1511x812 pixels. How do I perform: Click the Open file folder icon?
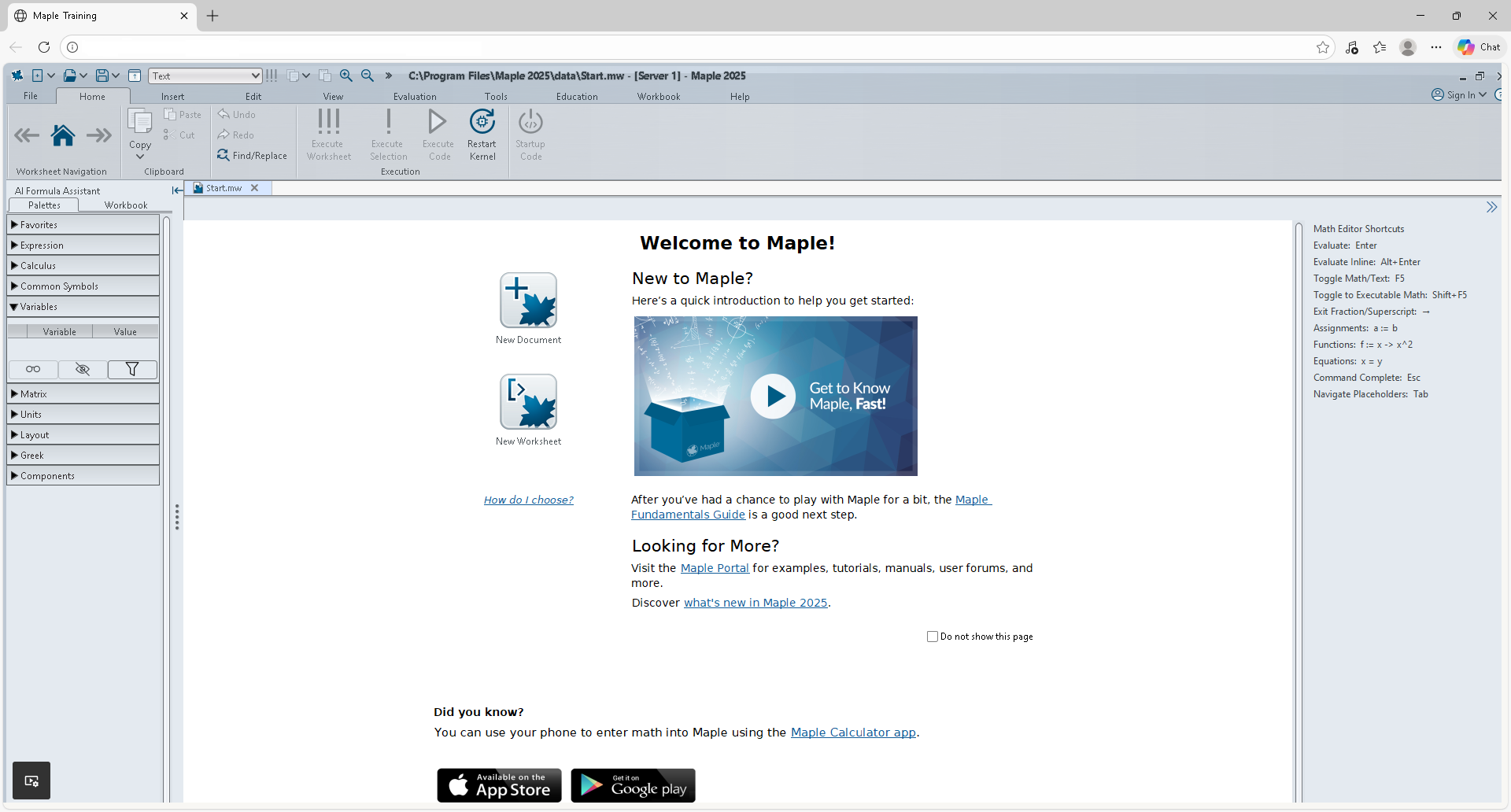[70, 76]
